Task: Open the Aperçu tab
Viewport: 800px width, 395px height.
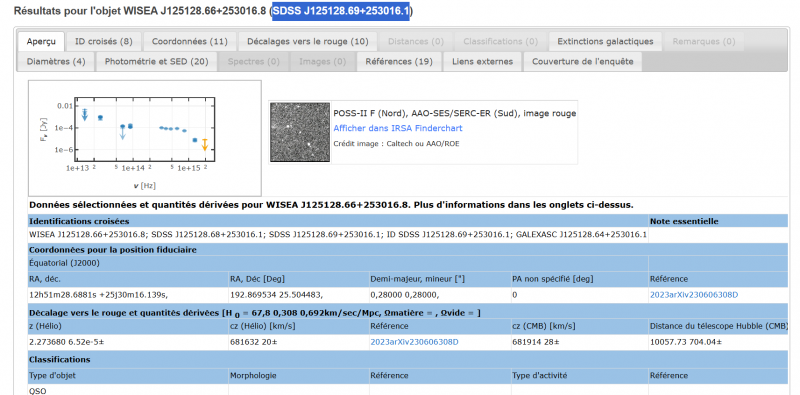Action: (x=41, y=41)
